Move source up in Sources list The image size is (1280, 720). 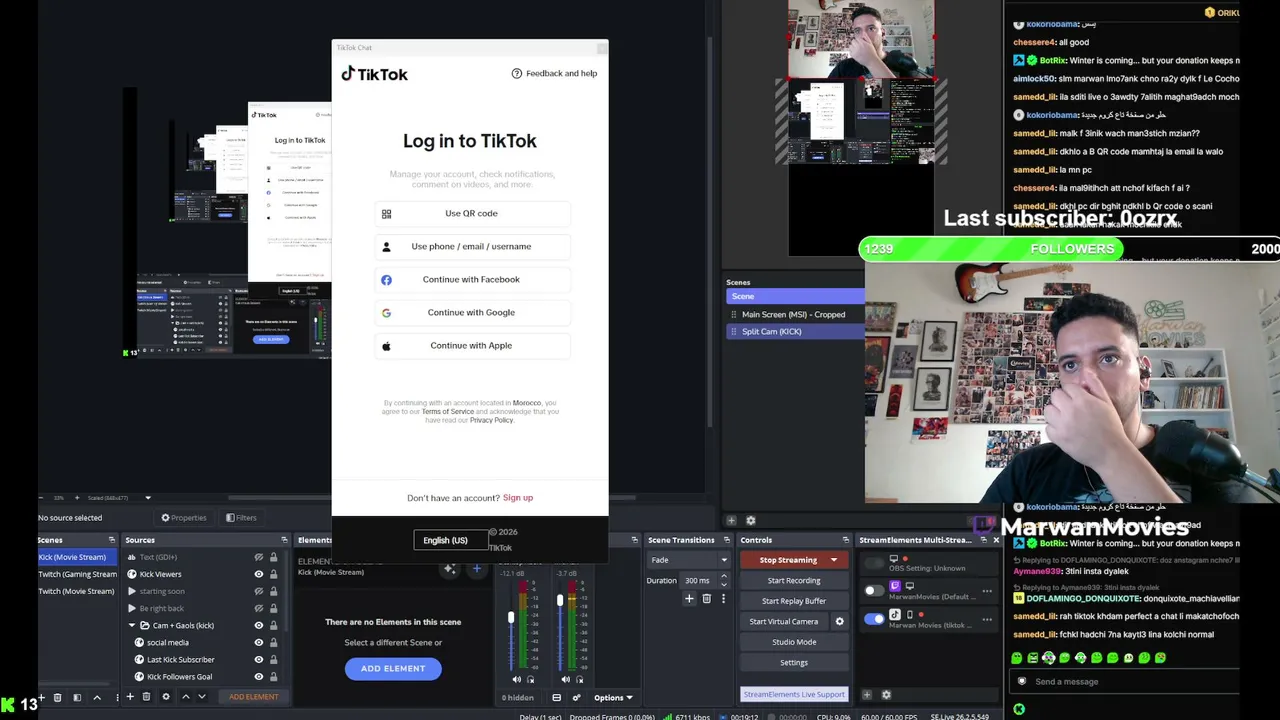(x=185, y=697)
